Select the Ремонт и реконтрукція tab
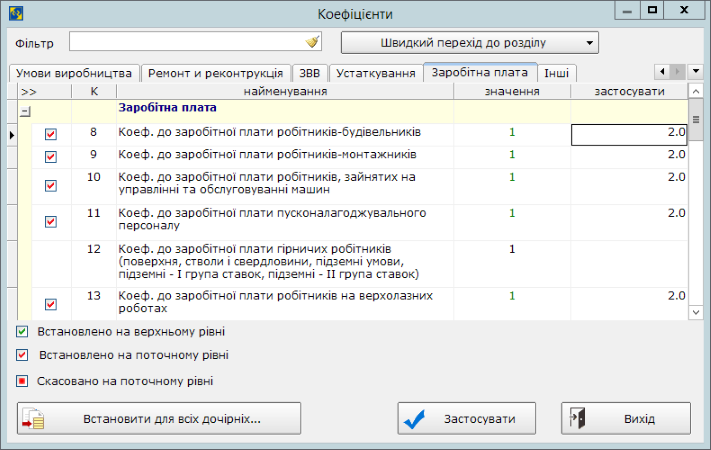The width and height of the screenshot is (711, 450). coord(214,74)
